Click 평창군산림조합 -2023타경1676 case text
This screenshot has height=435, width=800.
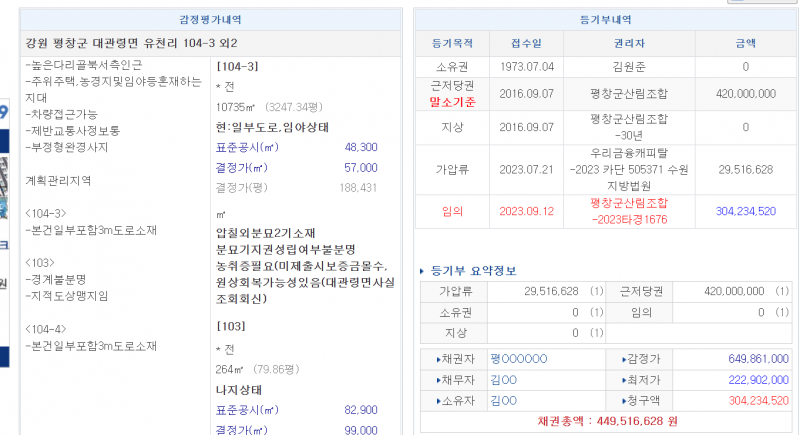click(629, 211)
